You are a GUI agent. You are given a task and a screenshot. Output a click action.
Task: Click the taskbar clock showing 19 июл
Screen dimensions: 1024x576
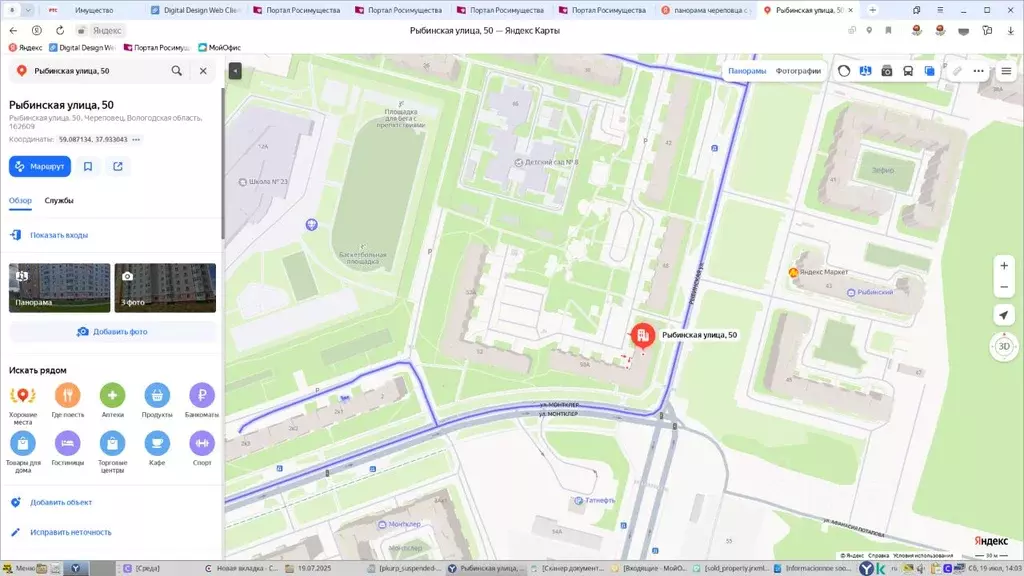pyautogui.click(x=995, y=568)
